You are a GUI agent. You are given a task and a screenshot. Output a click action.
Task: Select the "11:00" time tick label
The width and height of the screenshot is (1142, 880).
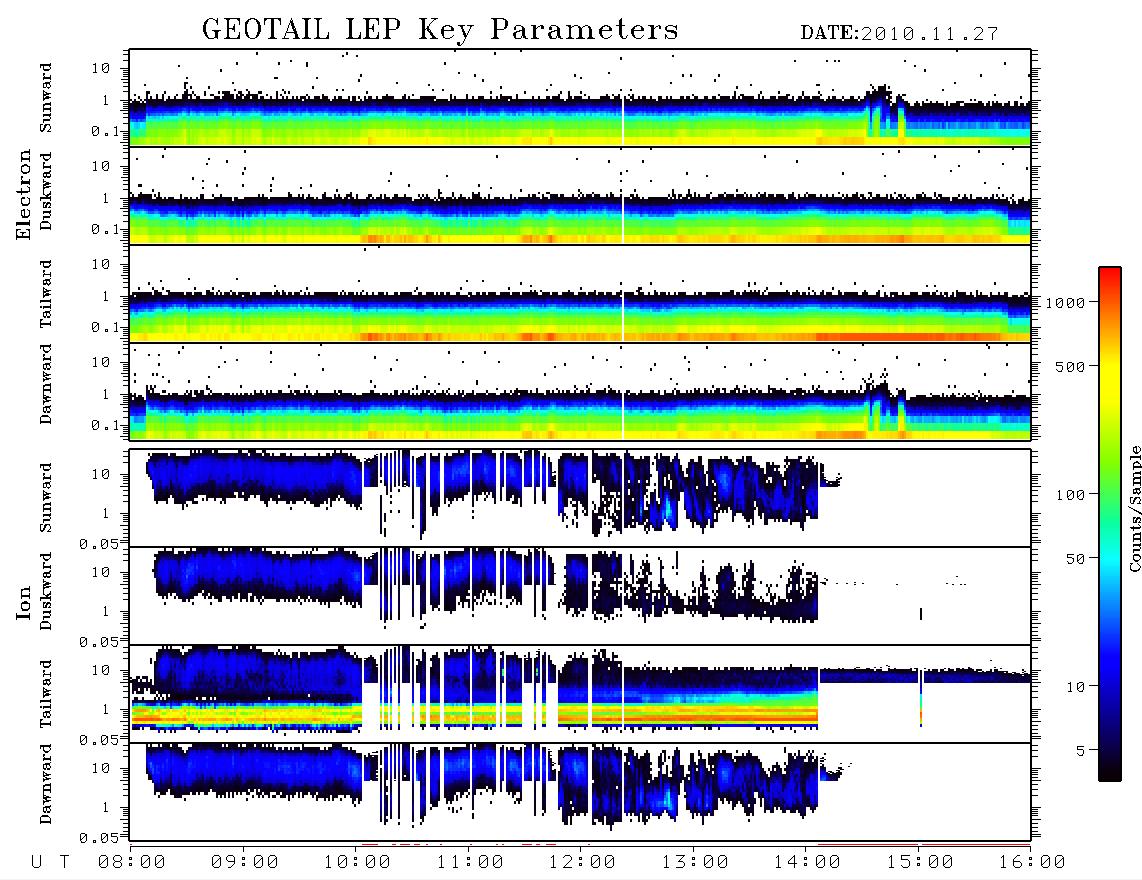[470, 863]
